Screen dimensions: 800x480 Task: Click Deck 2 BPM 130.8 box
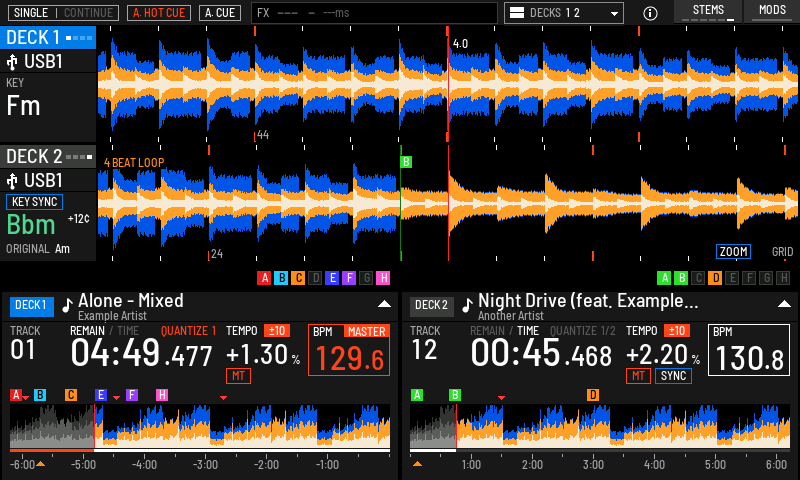click(748, 350)
